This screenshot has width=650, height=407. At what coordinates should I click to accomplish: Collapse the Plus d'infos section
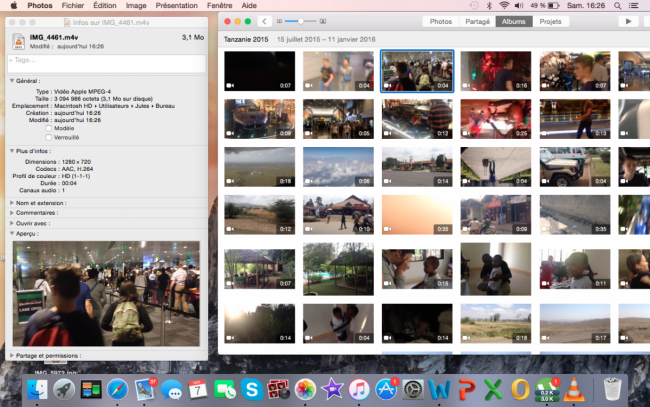12,151
